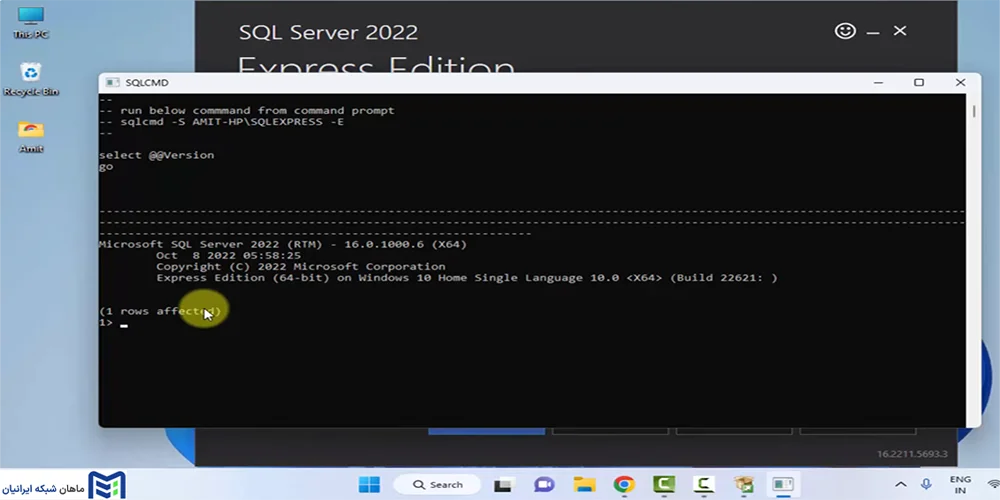Click the 'Express Edition (64-bit)' output line

coord(467,278)
